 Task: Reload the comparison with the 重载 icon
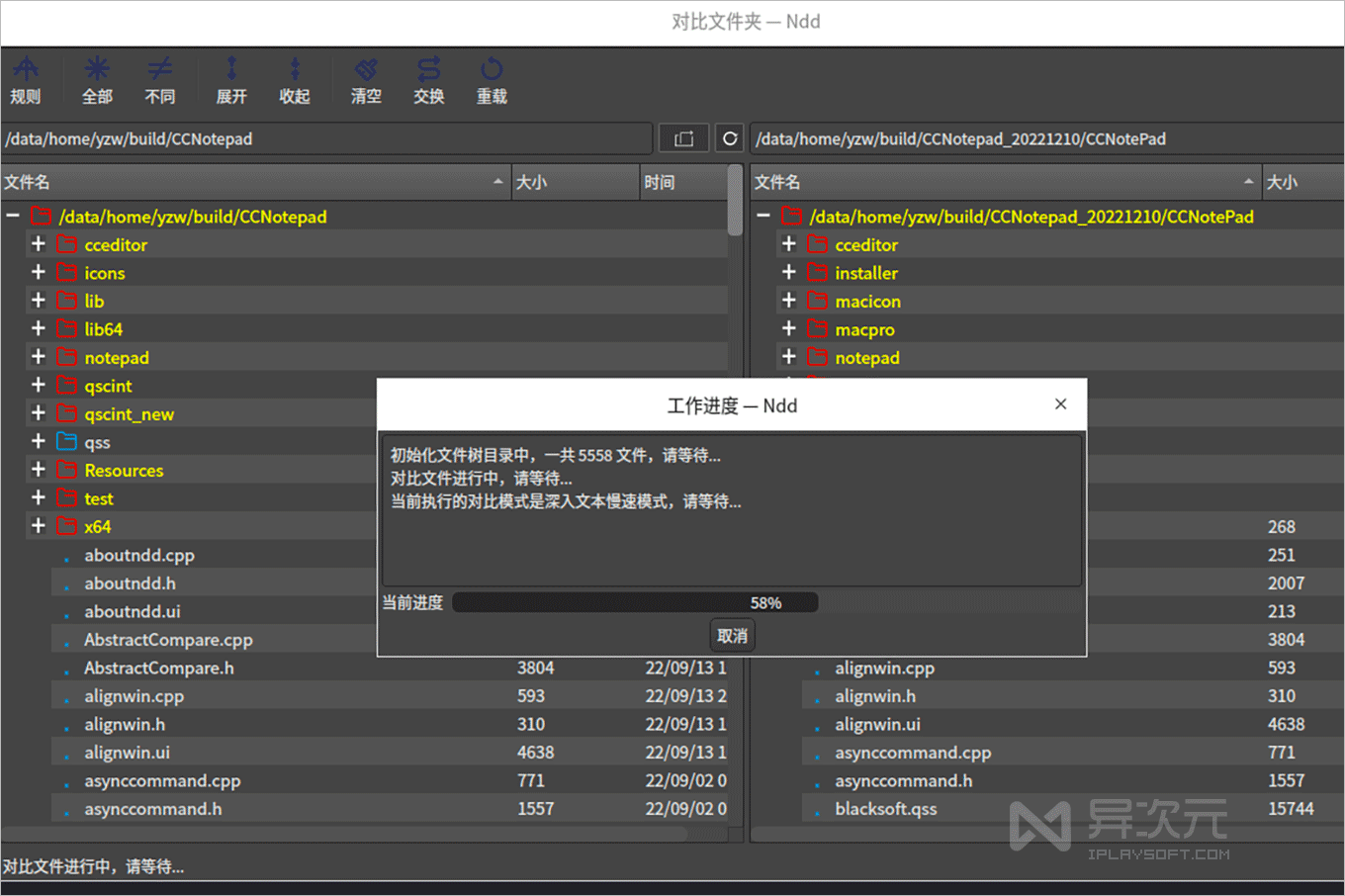492,79
